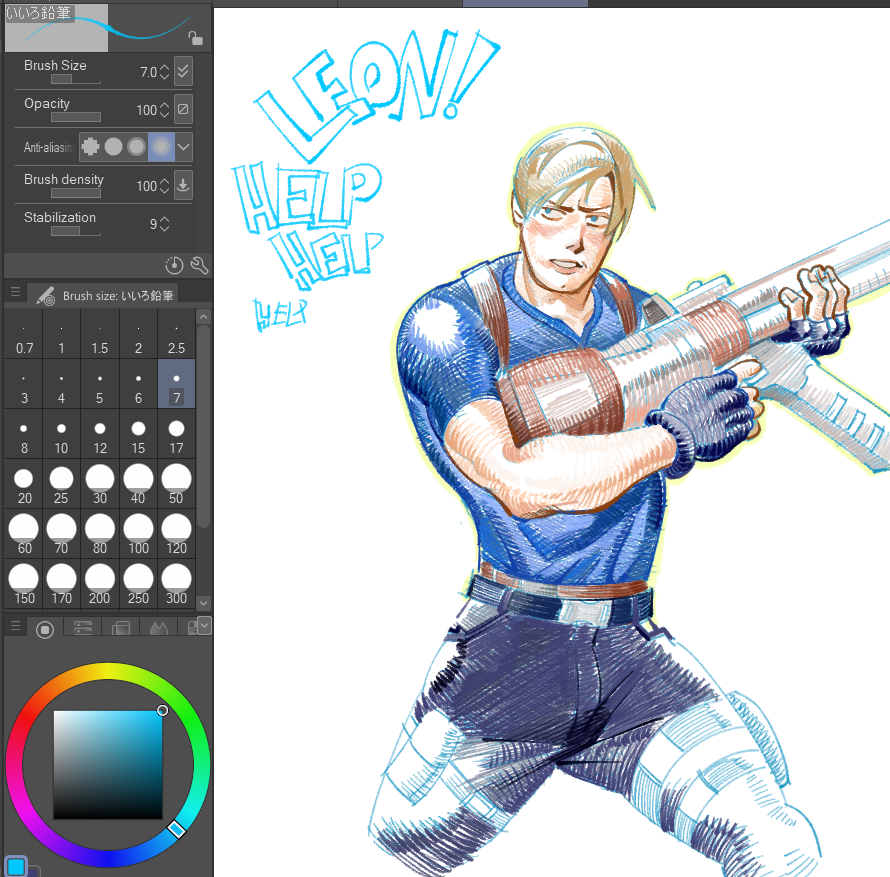
Task: Choose brush size preset 200
Action: pyautogui.click(x=100, y=584)
